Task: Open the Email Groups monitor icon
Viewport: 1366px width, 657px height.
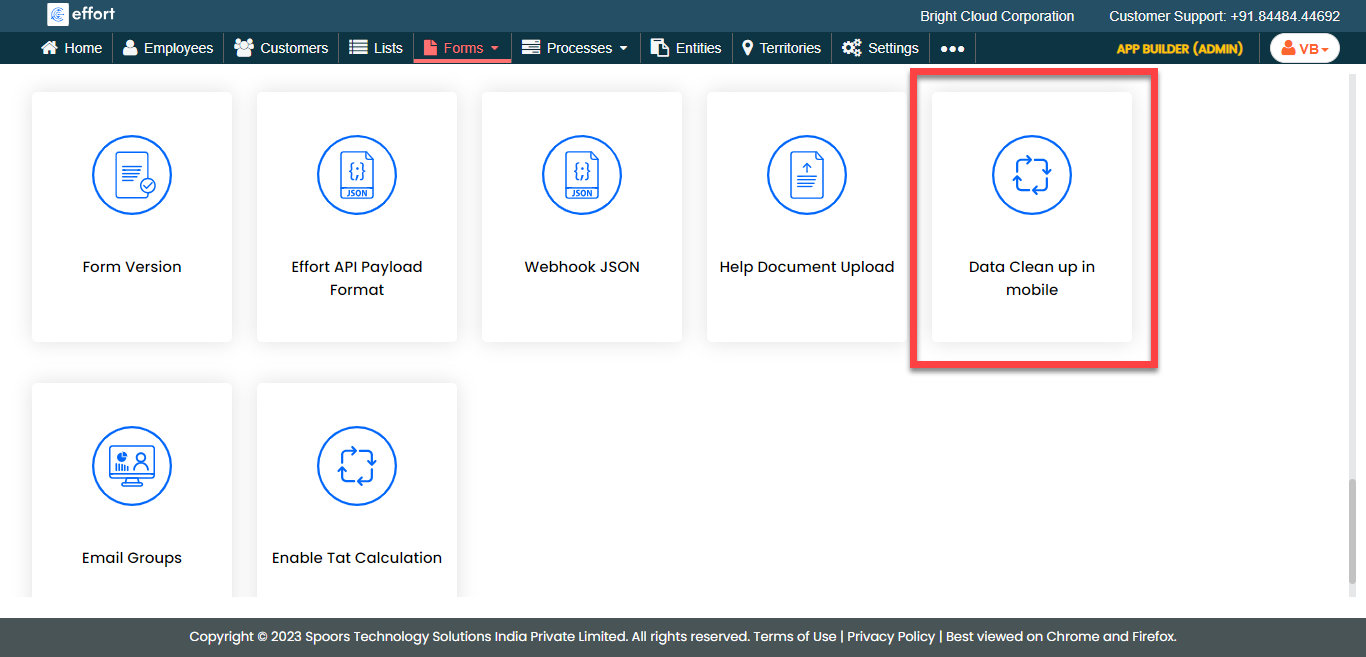Action: [132, 467]
